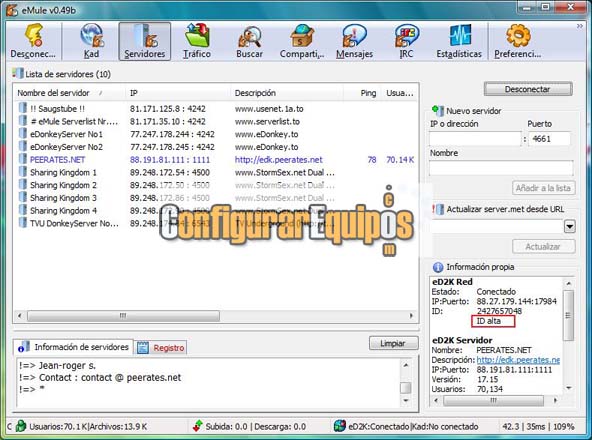Image resolution: width=592 pixels, height=440 pixels.
Task: Click IP cell 89.248.172.54 : 4500
Action: pos(170,173)
